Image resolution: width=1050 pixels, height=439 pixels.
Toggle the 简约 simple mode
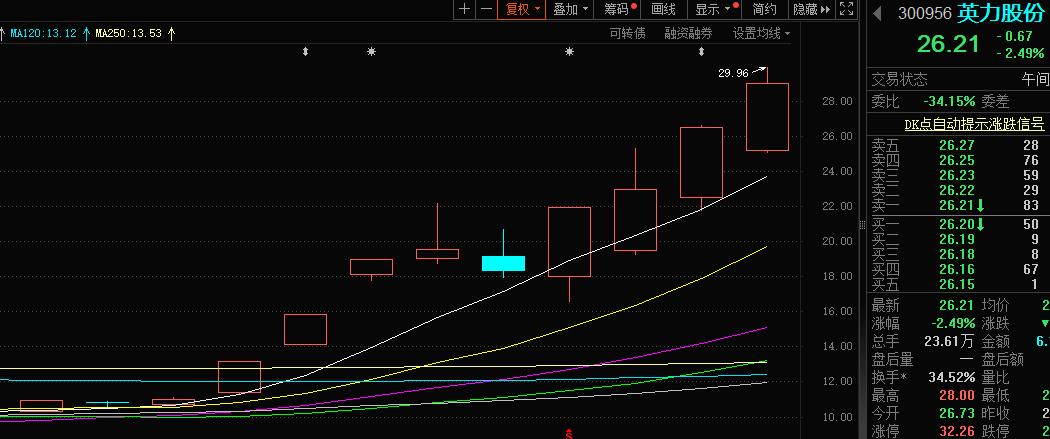tap(764, 9)
